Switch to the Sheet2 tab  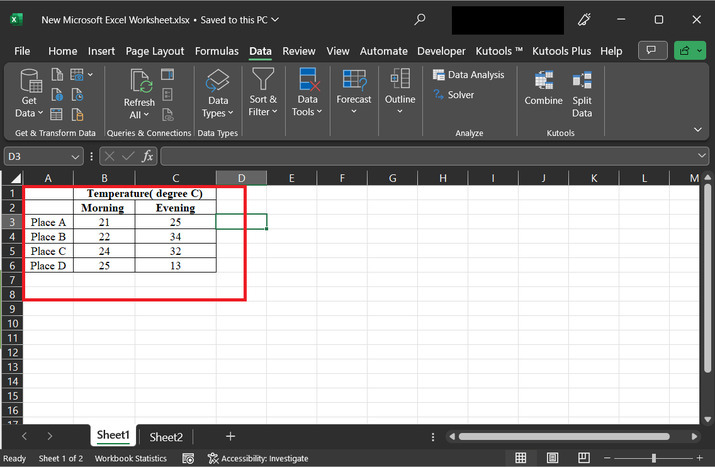pyautogui.click(x=166, y=437)
